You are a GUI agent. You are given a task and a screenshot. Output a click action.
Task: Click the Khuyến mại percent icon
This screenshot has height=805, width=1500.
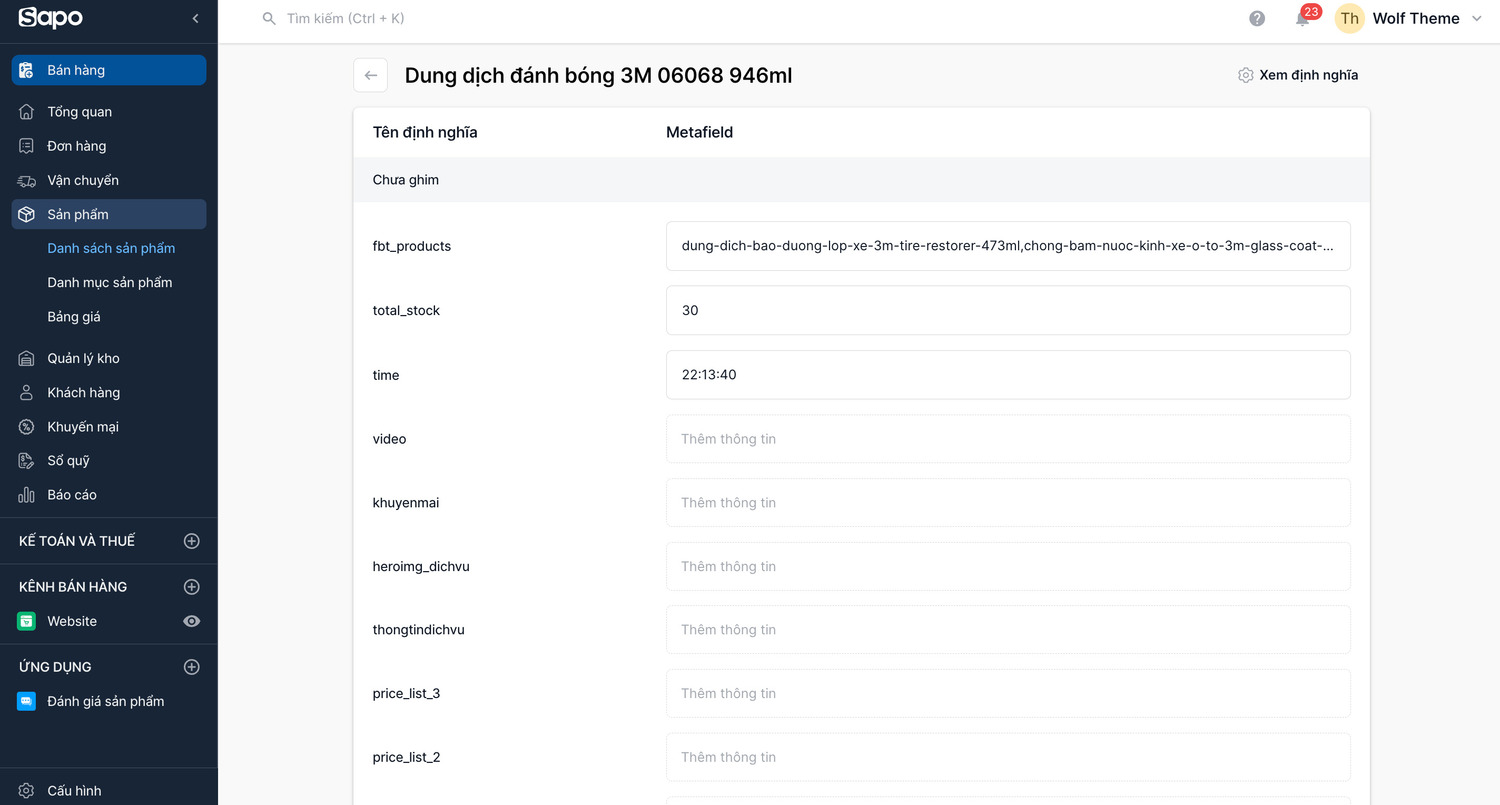tap(27, 426)
